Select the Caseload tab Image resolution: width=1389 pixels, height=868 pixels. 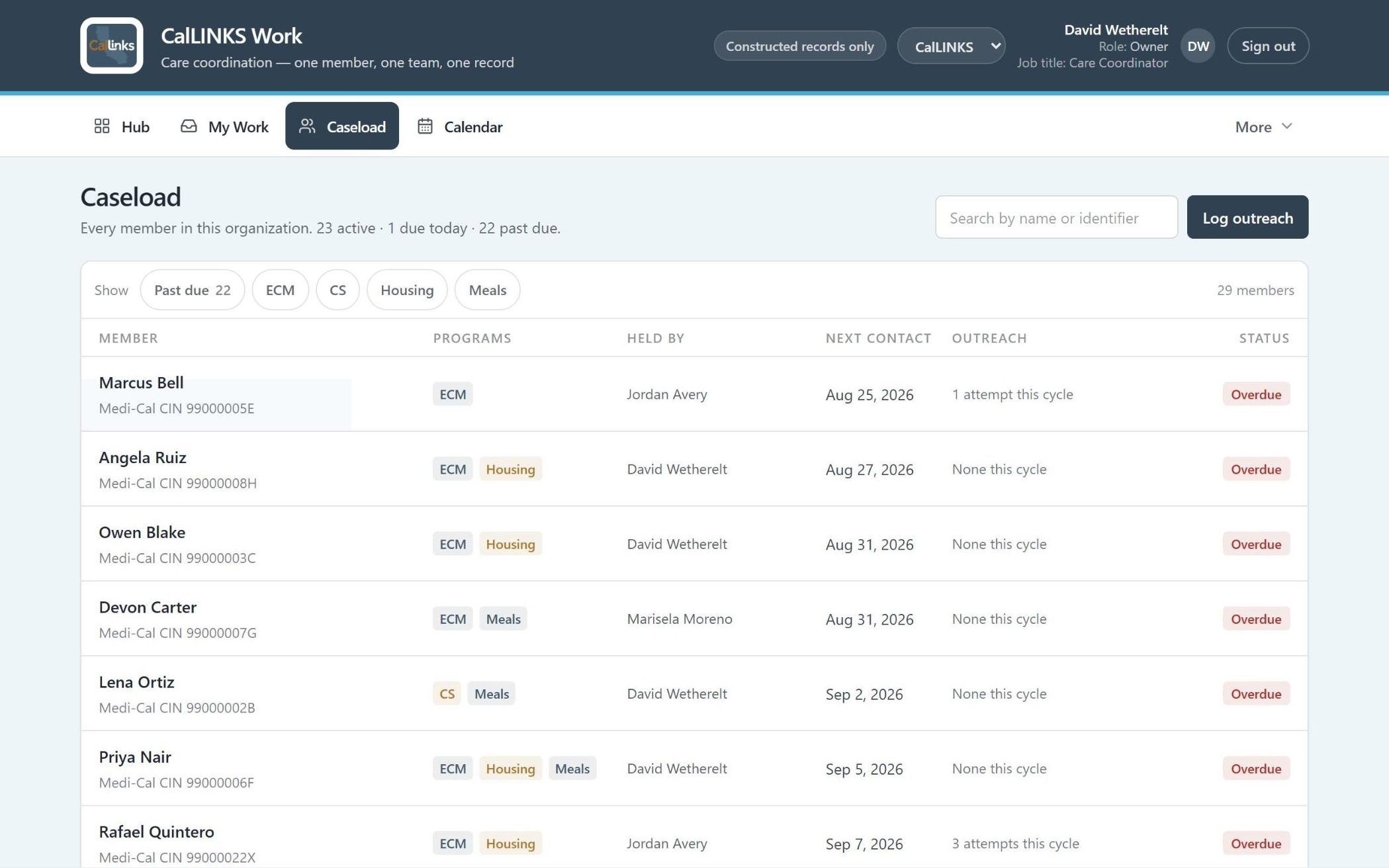(342, 126)
